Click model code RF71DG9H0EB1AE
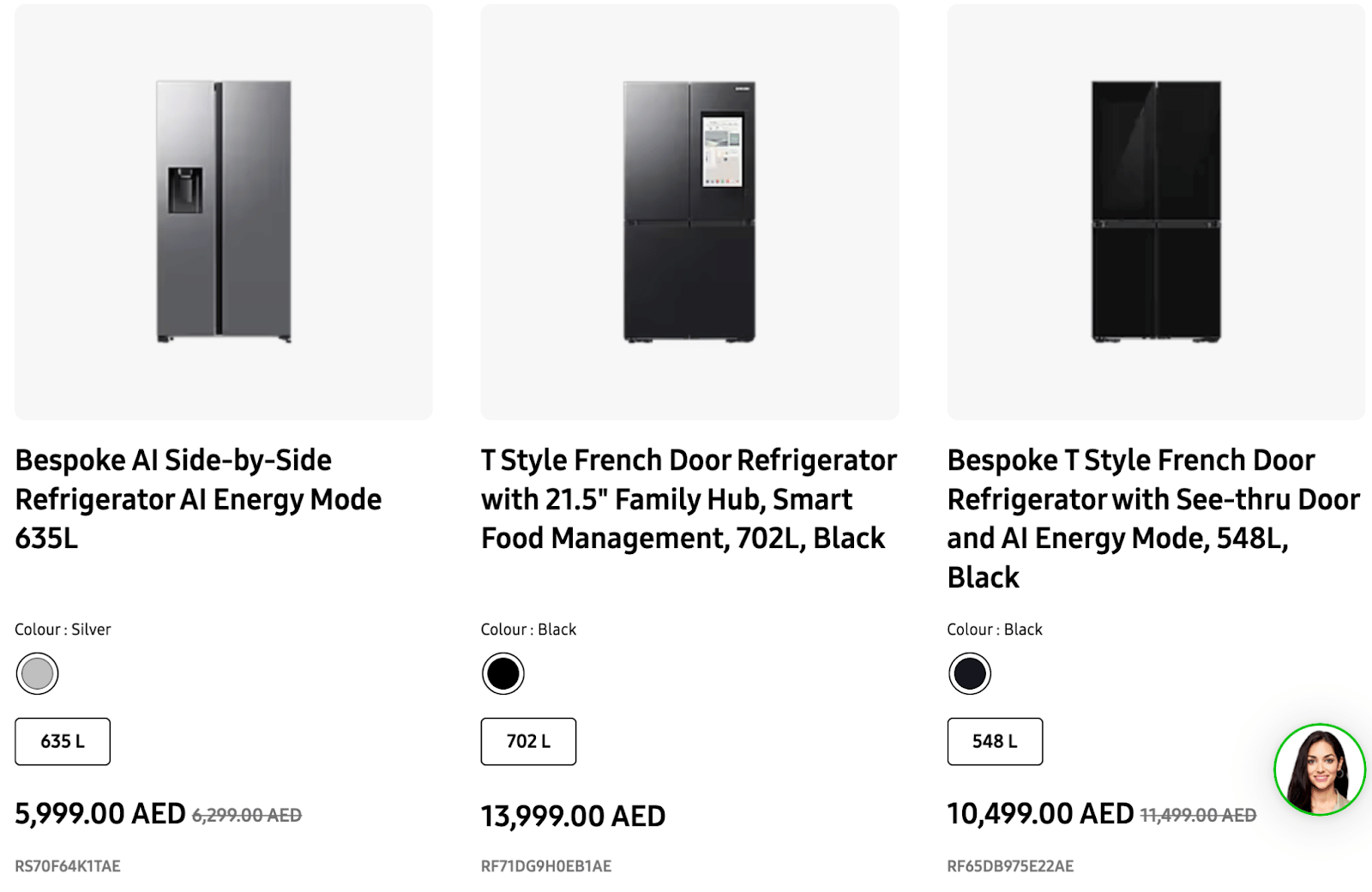 [546, 866]
